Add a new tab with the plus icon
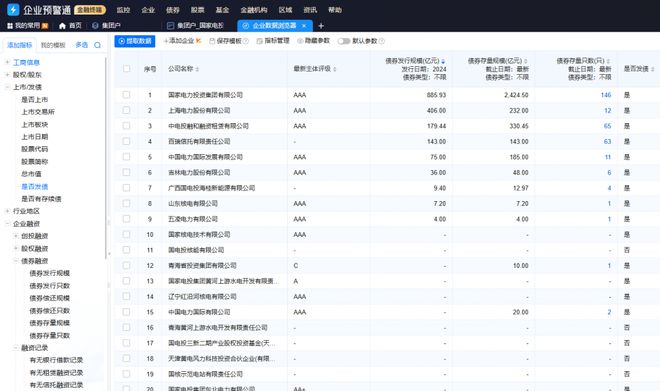 click(x=321, y=26)
